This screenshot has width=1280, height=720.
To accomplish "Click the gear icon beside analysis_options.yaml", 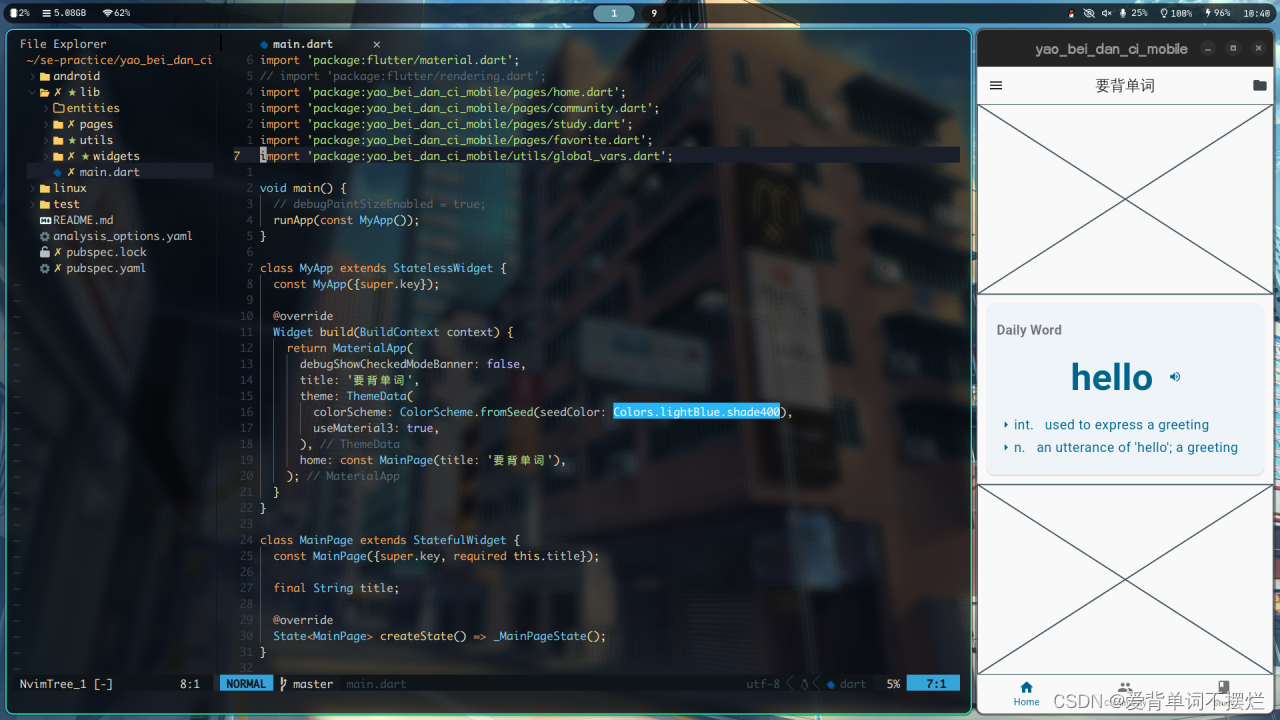I will (45, 236).
